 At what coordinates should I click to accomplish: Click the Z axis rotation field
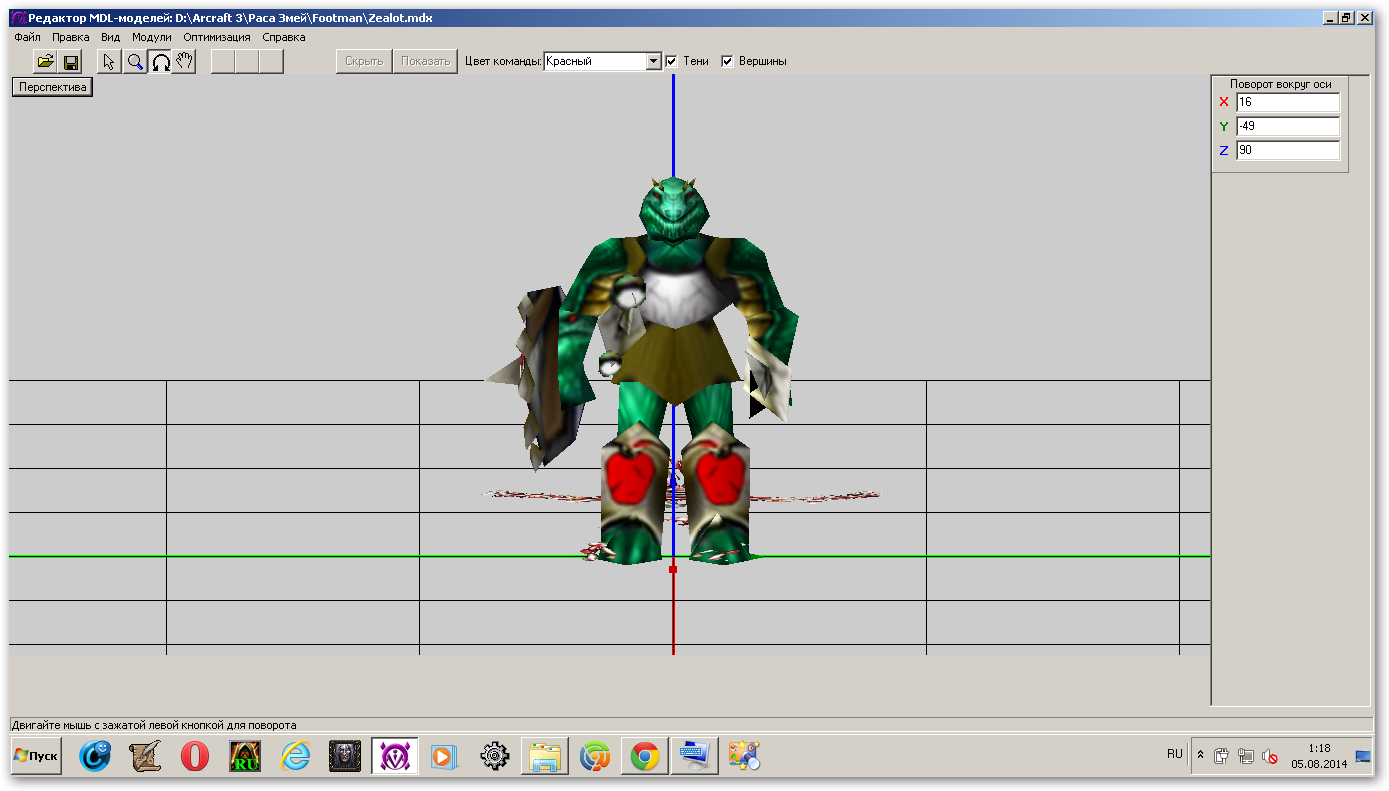[x=1287, y=150]
